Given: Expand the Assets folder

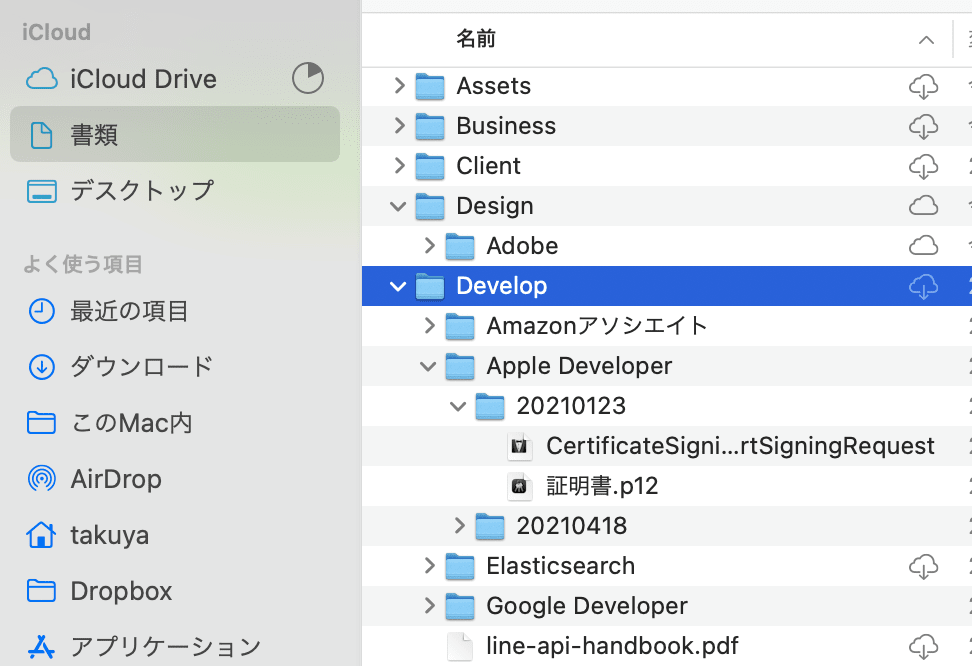Looking at the screenshot, I should tap(399, 86).
